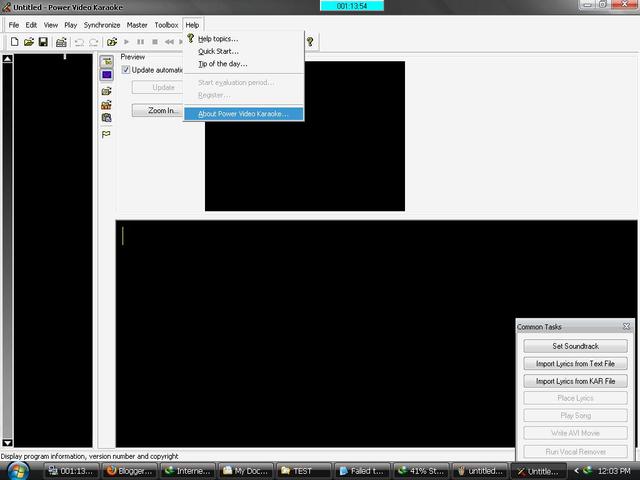The image size is (640, 480).
Task: Undo the last action
Action: click(79, 42)
